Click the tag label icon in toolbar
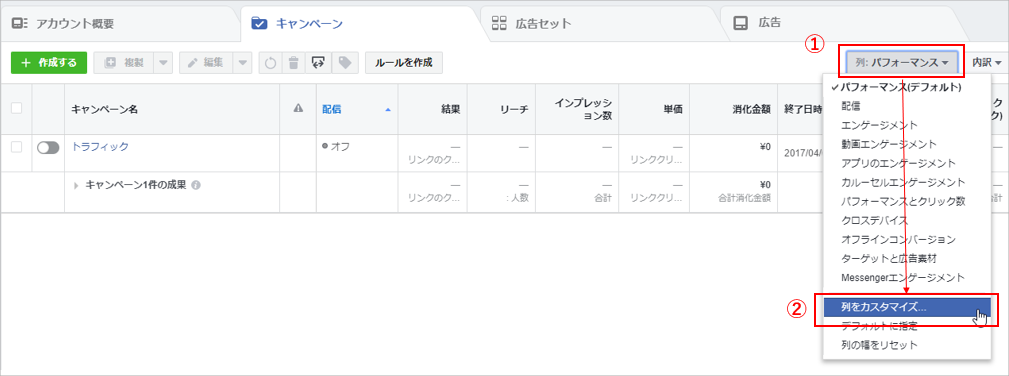Screen dimensions: 1009x376 (x=345, y=62)
